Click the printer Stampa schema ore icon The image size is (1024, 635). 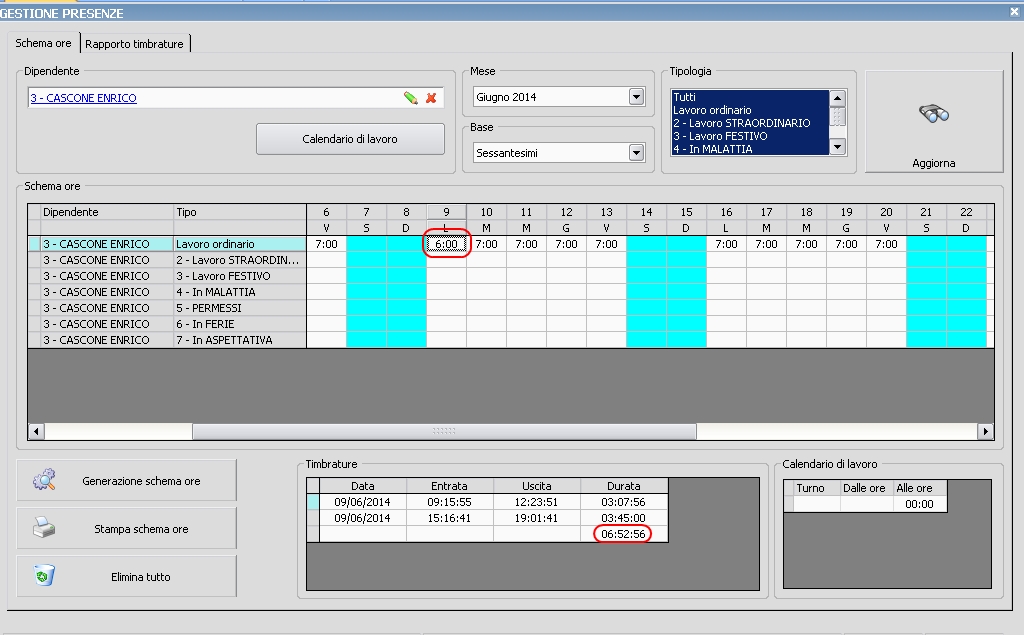tap(44, 528)
